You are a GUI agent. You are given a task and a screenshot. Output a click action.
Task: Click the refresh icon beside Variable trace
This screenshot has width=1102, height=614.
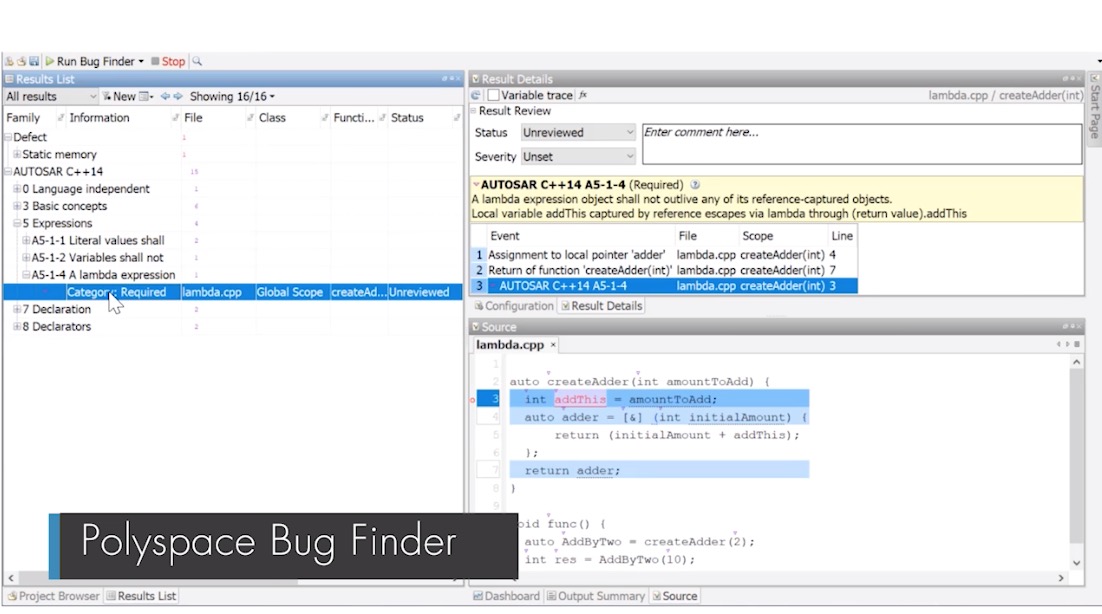(476, 95)
